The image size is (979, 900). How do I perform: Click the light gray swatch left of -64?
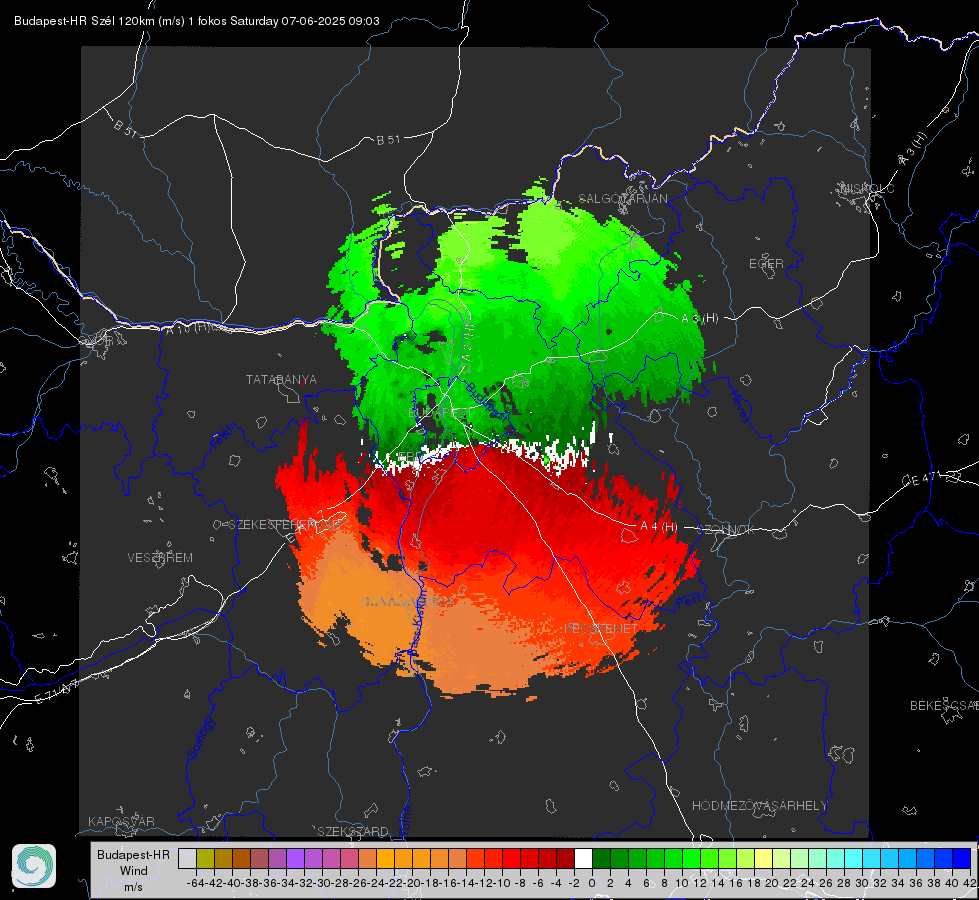coord(187,859)
